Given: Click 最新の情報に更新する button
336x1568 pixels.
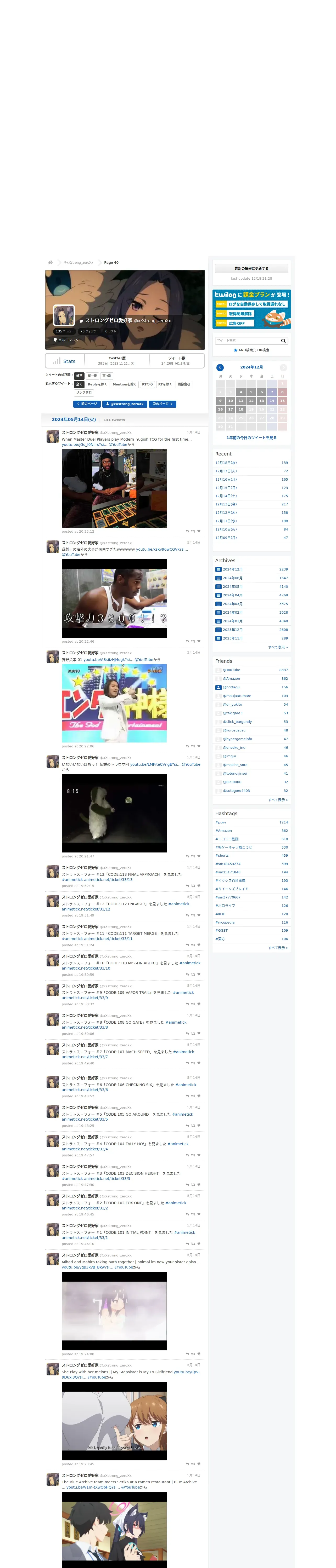Looking at the screenshot, I should point(251,268).
